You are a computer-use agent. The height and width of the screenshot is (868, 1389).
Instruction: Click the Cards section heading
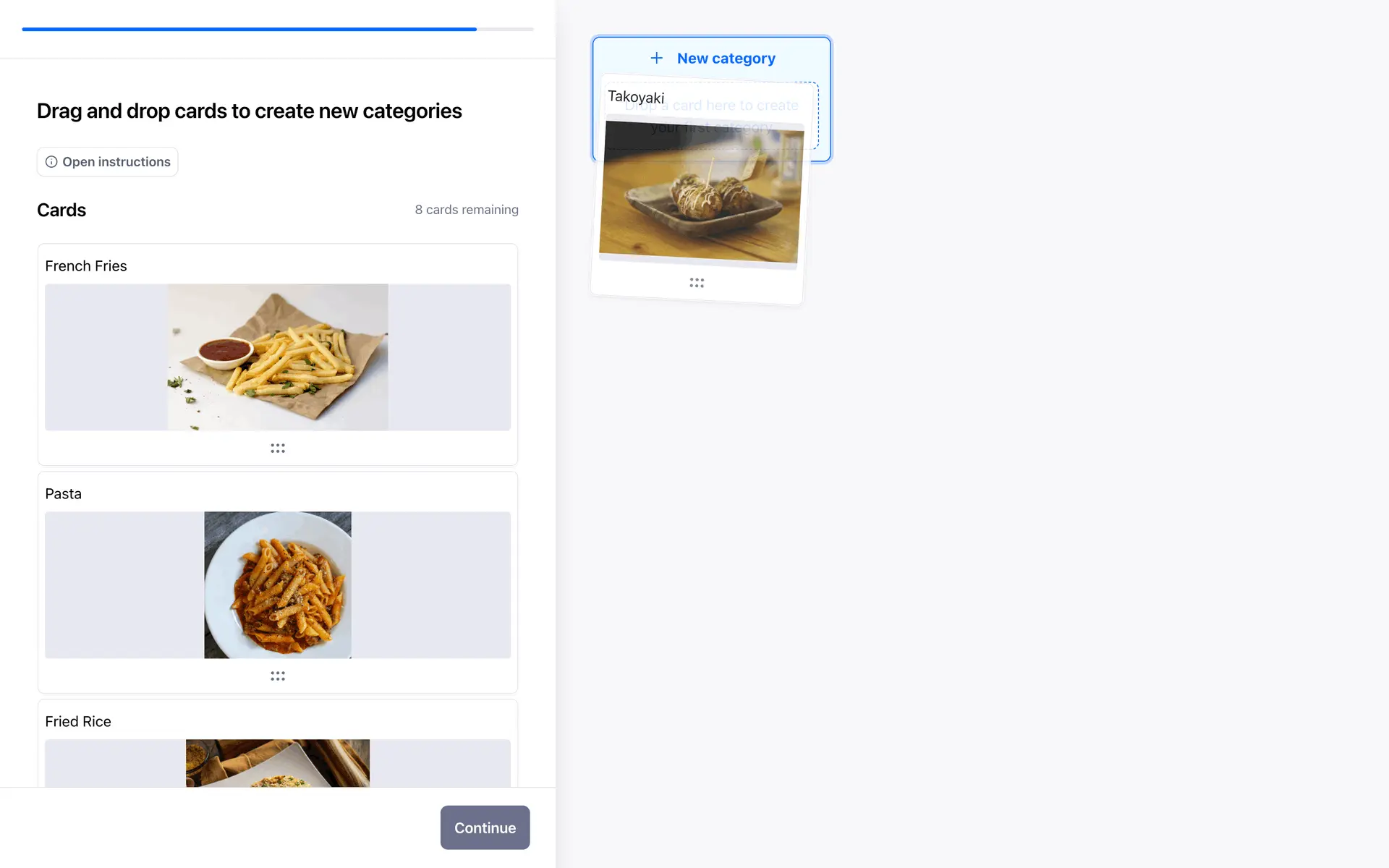pos(61,210)
